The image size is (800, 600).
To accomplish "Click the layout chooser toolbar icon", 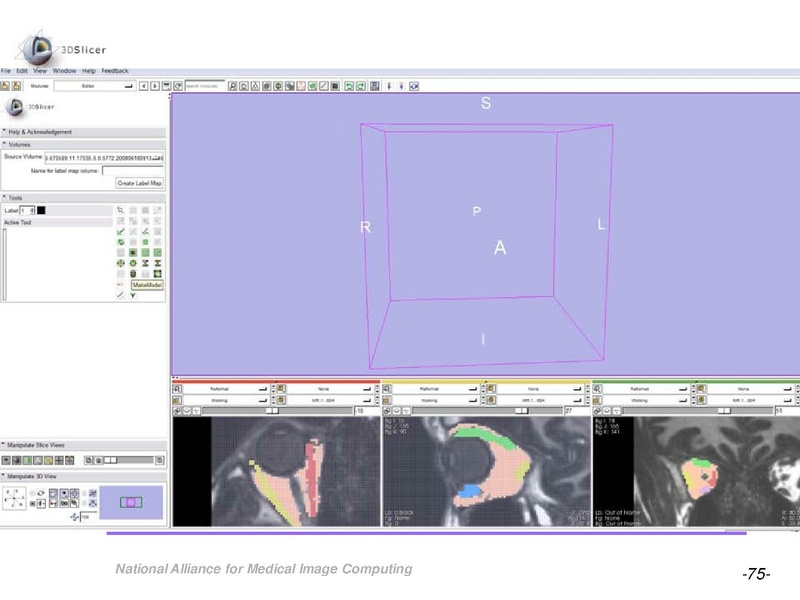I will tap(375, 86).
